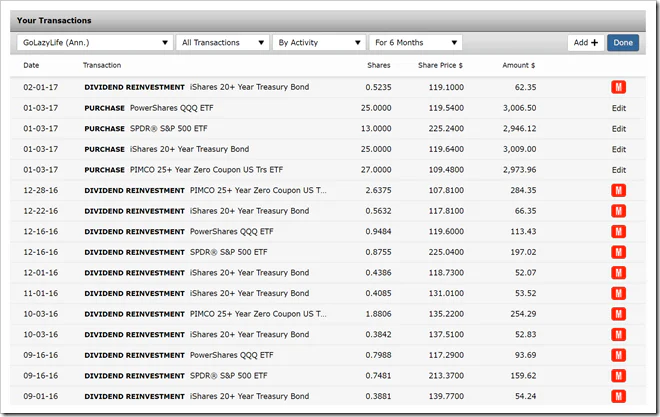Click the red M icon for 09-01-16 row
The width and height of the screenshot is (660, 417).
point(618,396)
